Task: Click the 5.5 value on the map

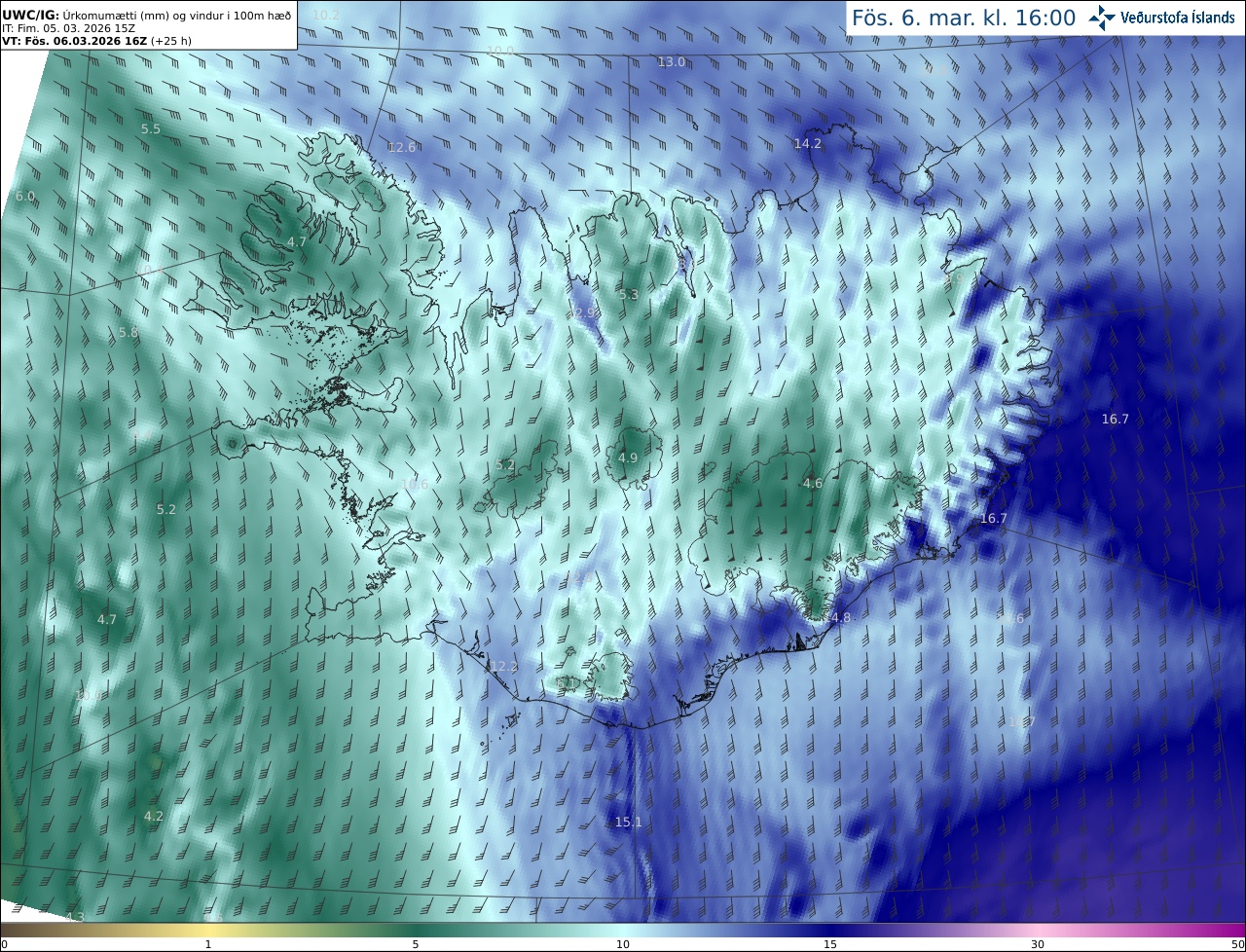Action: (151, 129)
